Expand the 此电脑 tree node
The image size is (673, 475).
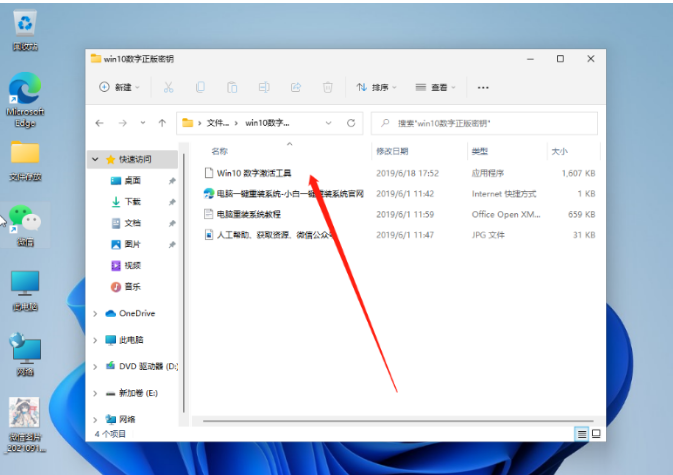(x=95, y=340)
